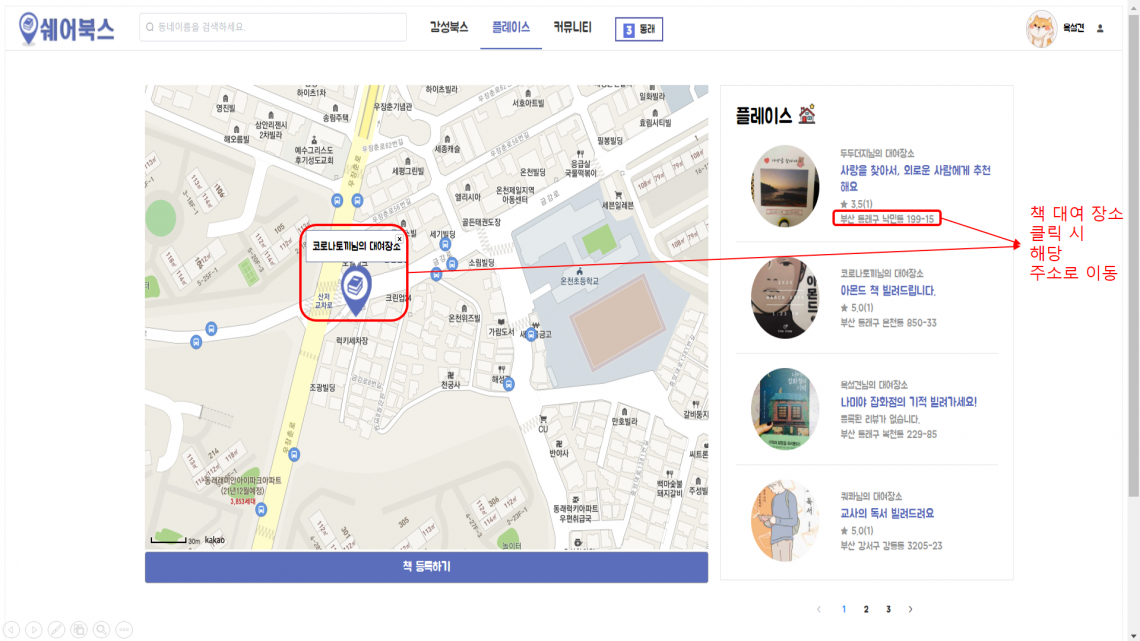This screenshot has width=1140, height=641.
Task: Open the 아몬드 책 빌려드립니다 listing
Action: [x=888, y=290]
